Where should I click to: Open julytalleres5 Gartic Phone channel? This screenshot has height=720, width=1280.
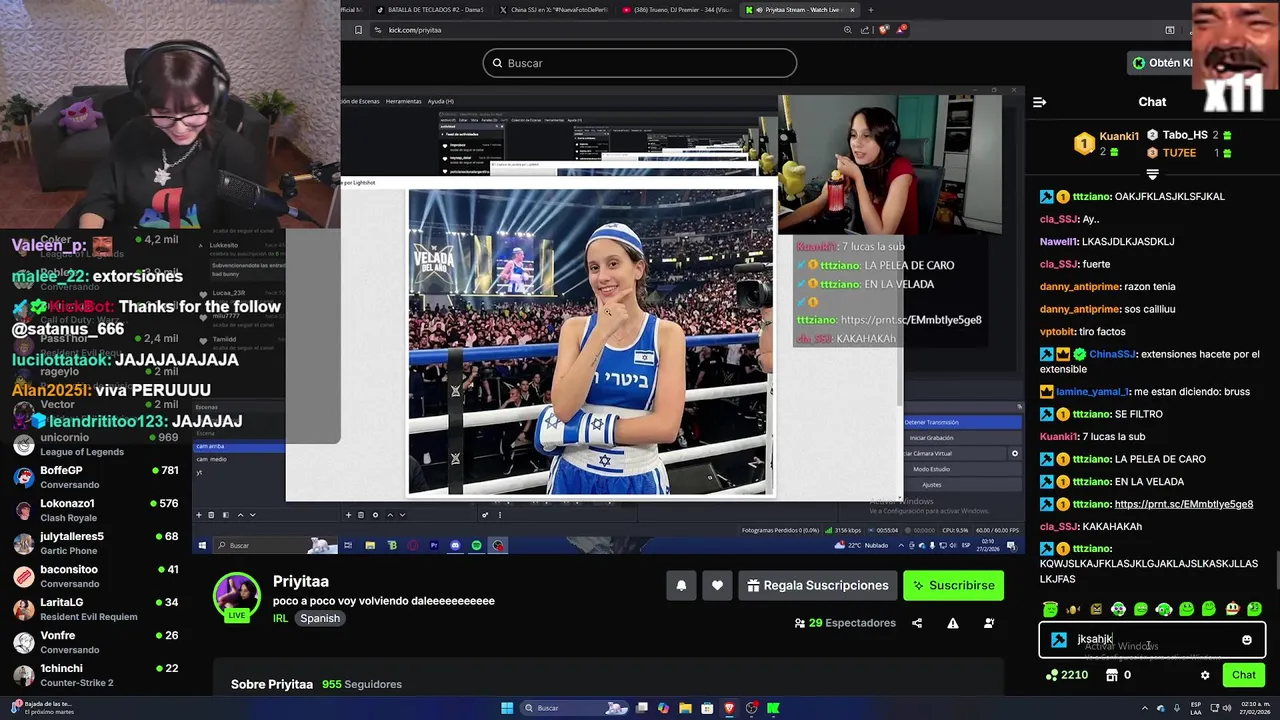[96, 543]
